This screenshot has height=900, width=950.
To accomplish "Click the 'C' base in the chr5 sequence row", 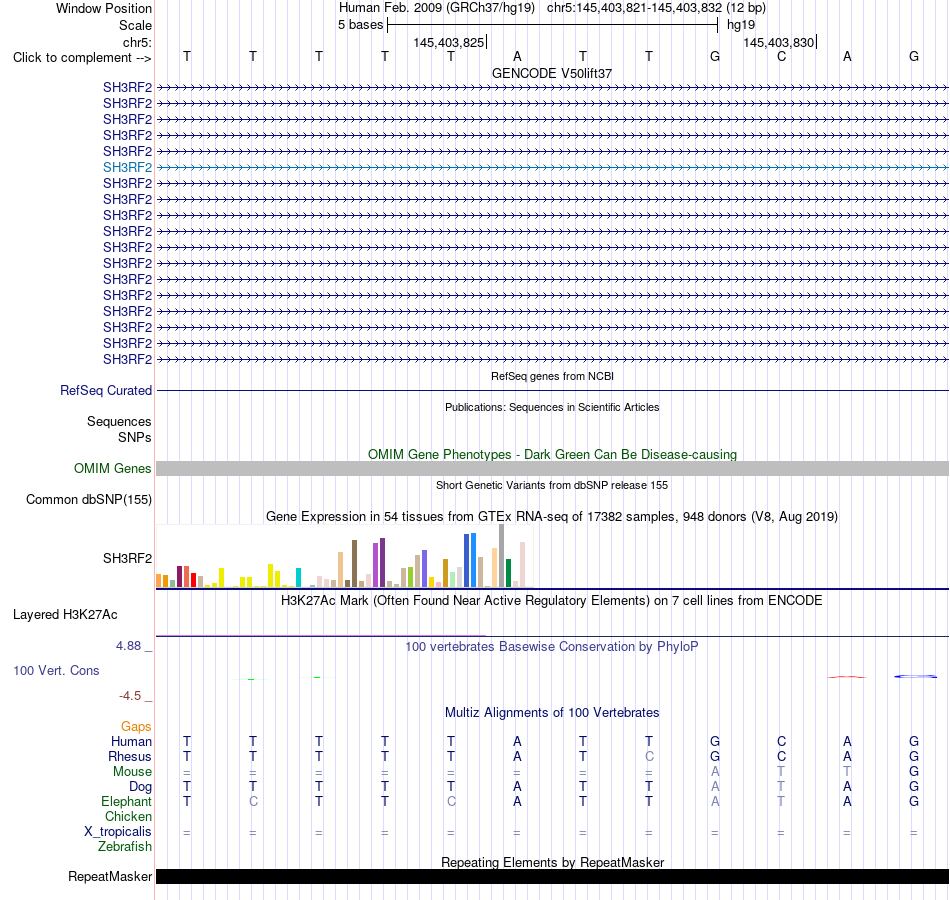I will pyautogui.click(x=781, y=56).
